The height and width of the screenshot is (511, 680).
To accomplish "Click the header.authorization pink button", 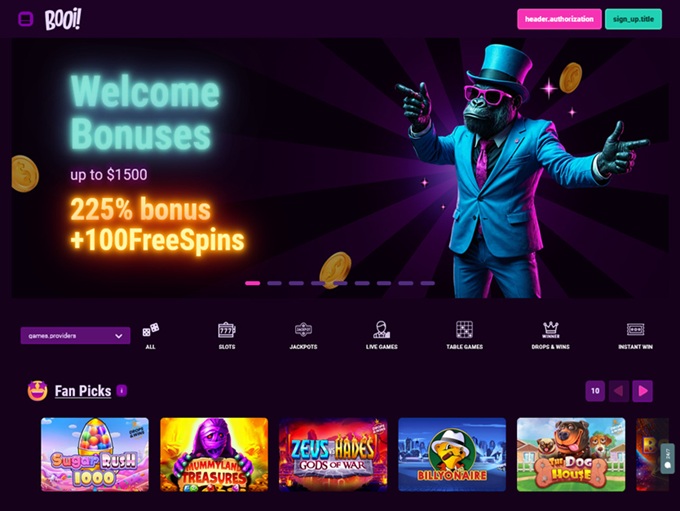I will [x=559, y=19].
